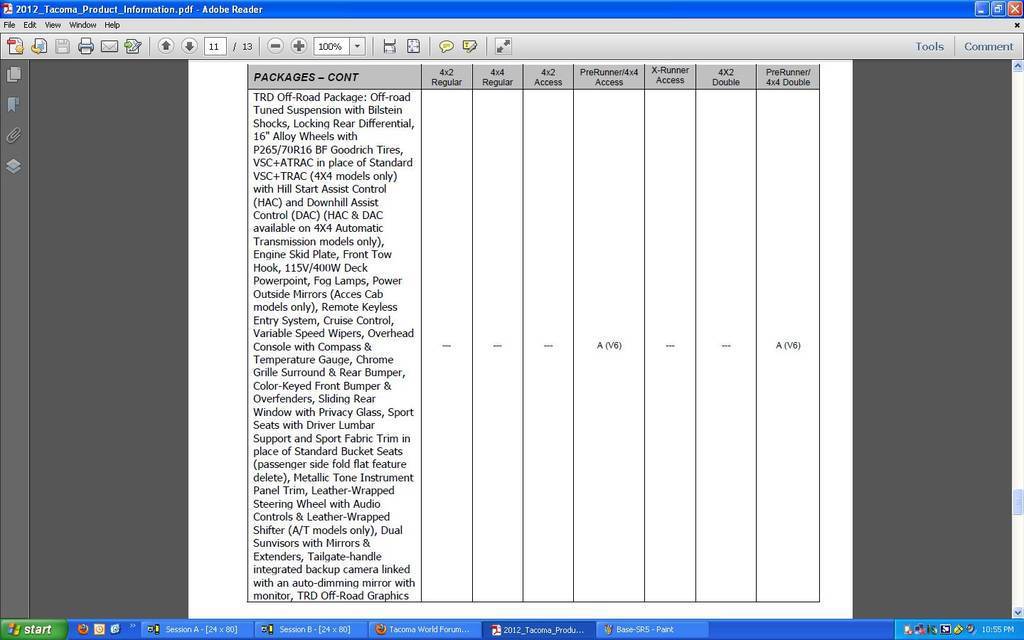Switch to Tacoma World Forum taskbar window
This screenshot has width=1024, height=640.
[x=423, y=630]
